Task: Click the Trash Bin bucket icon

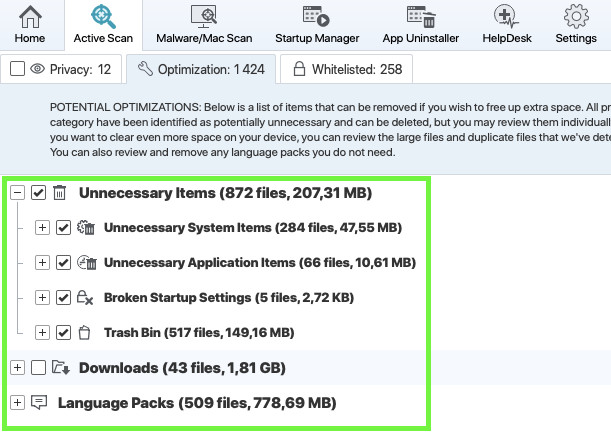Action: [x=84, y=333]
